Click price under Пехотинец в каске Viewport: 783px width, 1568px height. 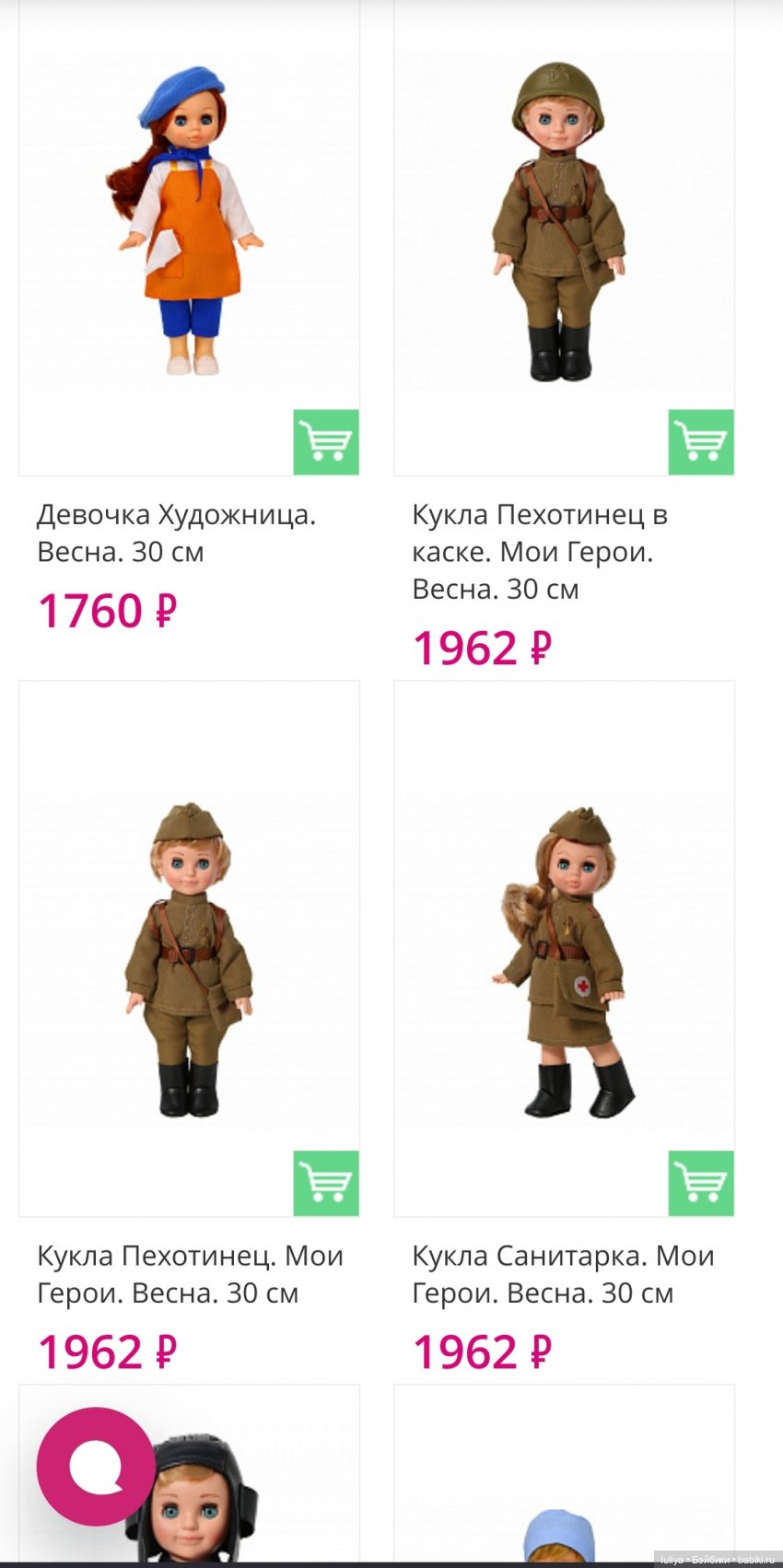tap(482, 648)
